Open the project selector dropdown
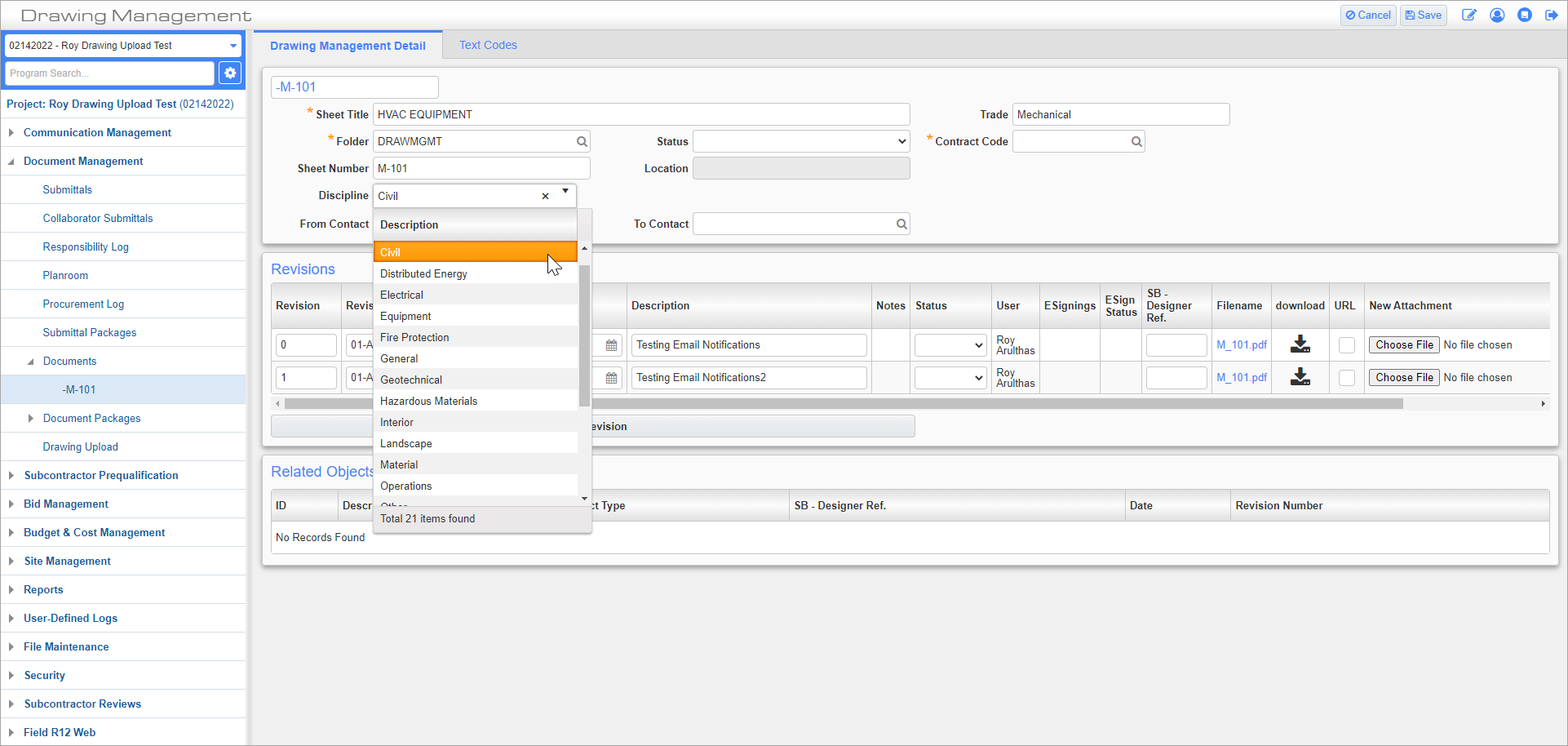The width and height of the screenshot is (1568, 746). click(x=122, y=46)
